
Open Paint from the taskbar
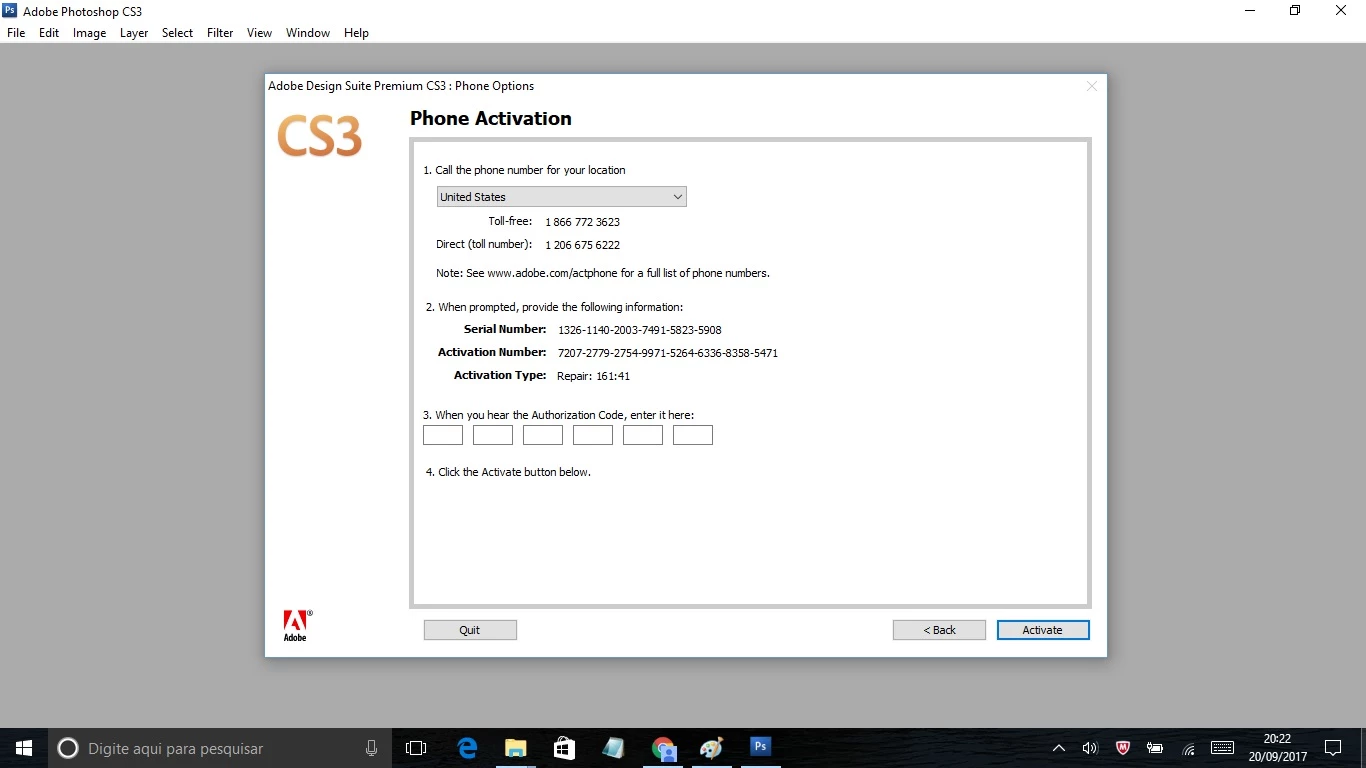[711, 748]
